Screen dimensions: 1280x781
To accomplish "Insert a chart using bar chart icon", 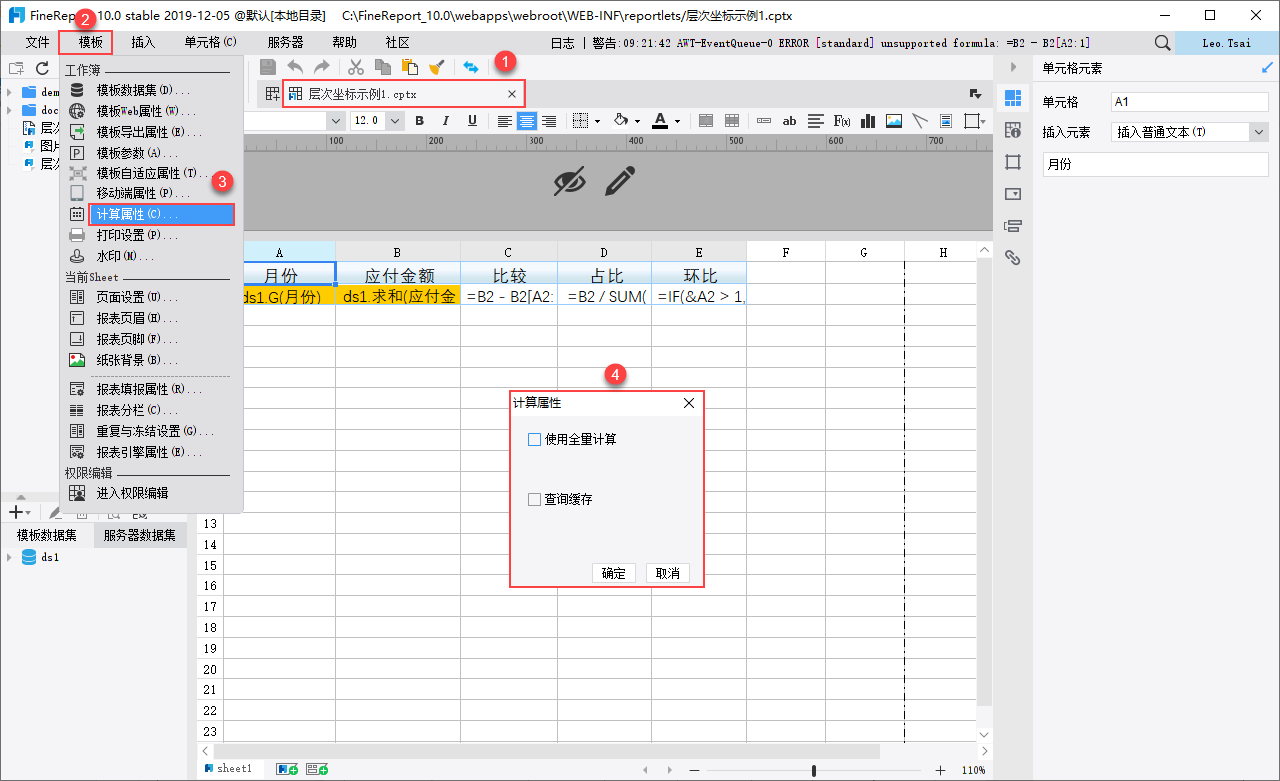I will pos(868,121).
